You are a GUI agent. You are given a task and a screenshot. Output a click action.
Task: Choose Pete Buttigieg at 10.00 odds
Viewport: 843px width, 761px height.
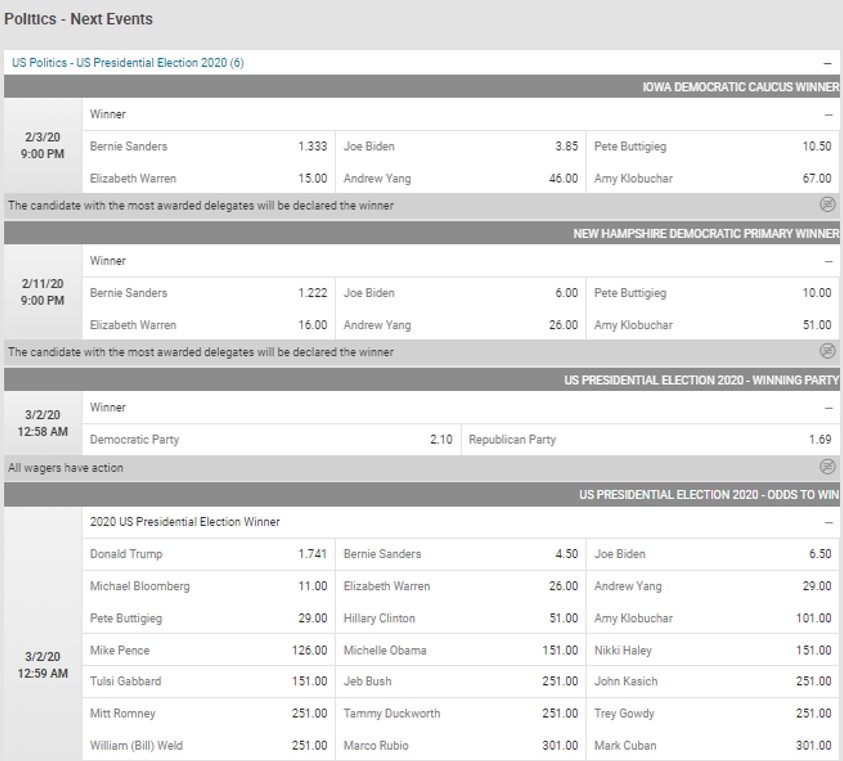click(713, 293)
